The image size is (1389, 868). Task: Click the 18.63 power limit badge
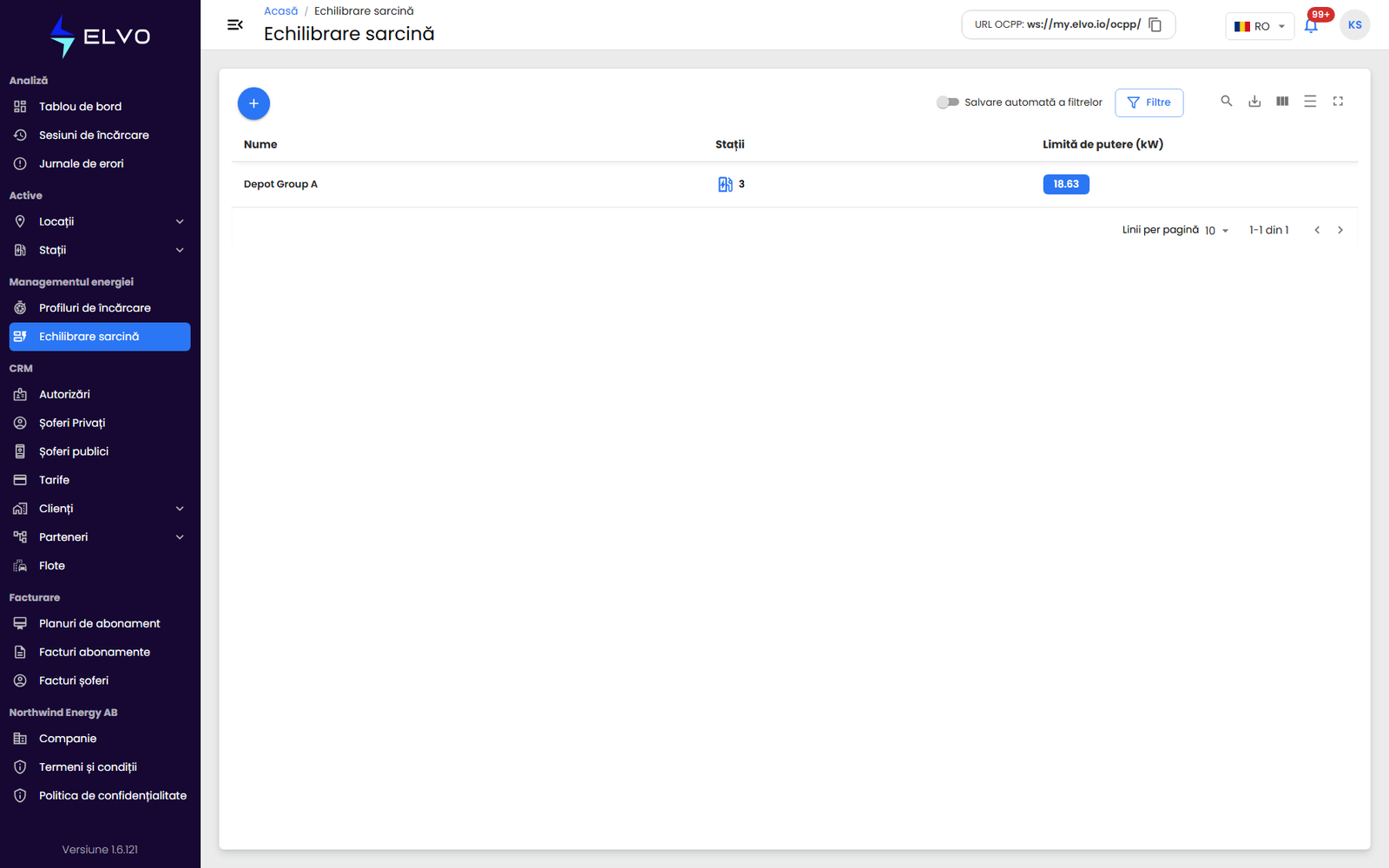[x=1066, y=184]
